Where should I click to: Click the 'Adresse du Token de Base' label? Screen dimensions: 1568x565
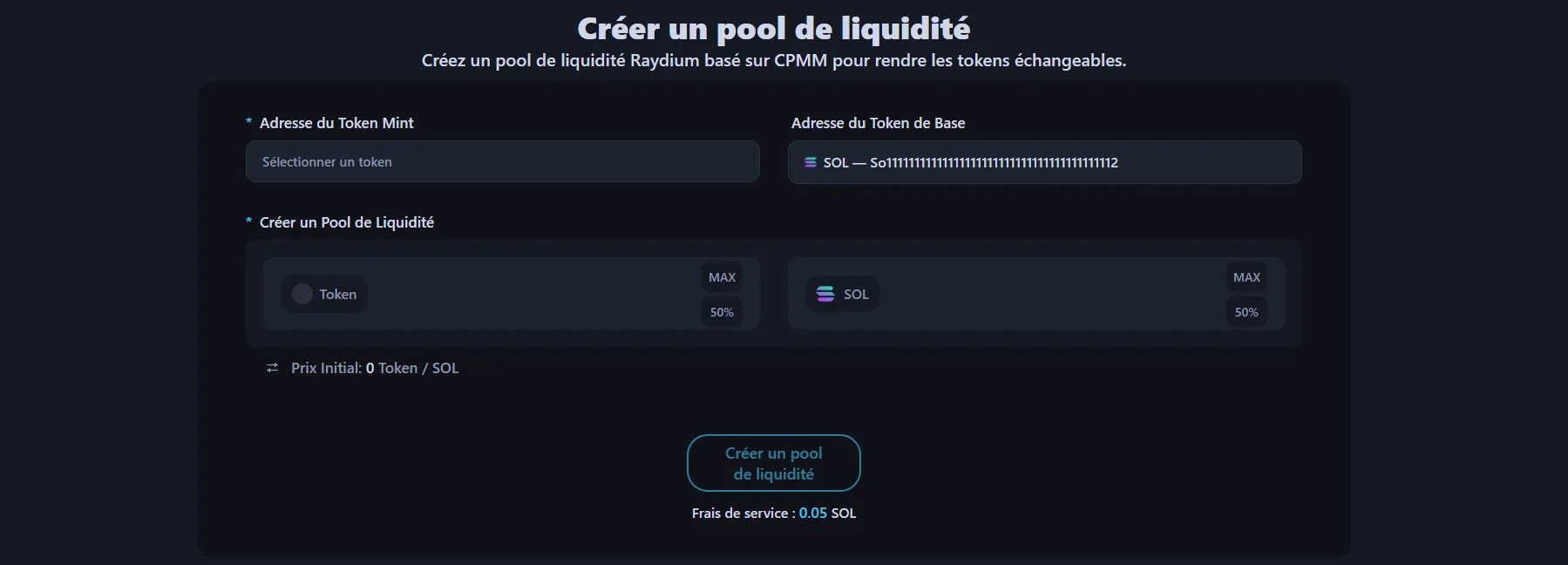coord(878,123)
